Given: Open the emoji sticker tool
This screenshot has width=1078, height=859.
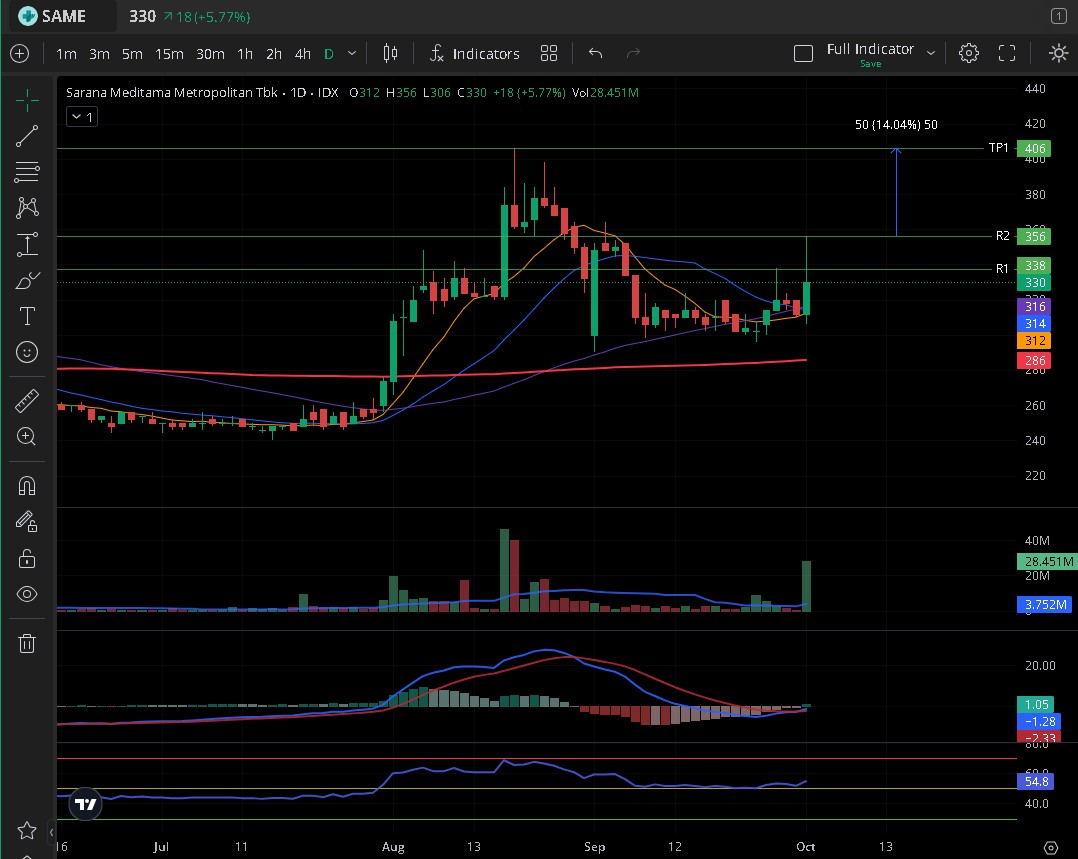Looking at the screenshot, I should pyautogui.click(x=27, y=352).
